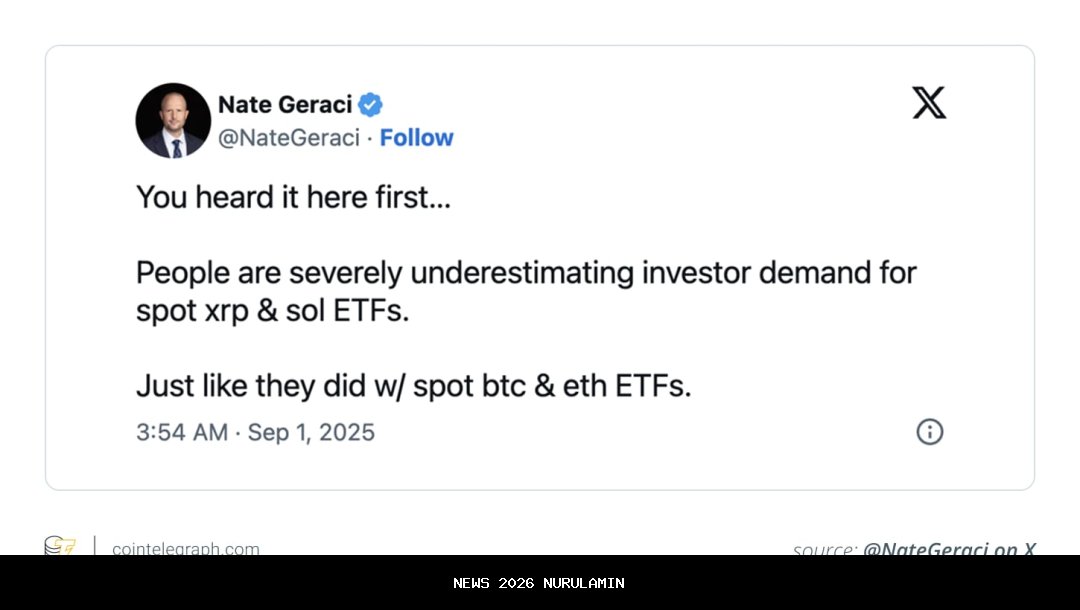
Task: Click the Cointelegraph logo icon
Action: [60, 546]
